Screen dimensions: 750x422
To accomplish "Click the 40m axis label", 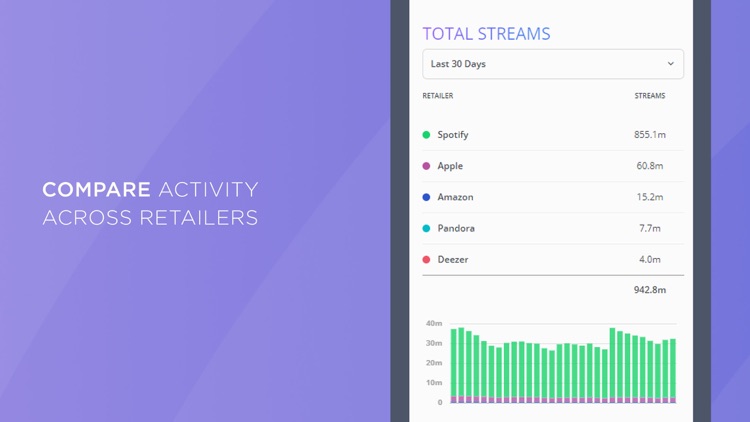I will tap(434, 323).
